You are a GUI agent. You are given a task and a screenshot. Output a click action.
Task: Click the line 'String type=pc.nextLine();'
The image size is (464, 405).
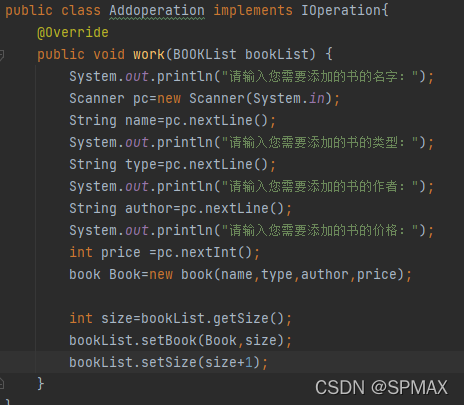click(x=172, y=165)
